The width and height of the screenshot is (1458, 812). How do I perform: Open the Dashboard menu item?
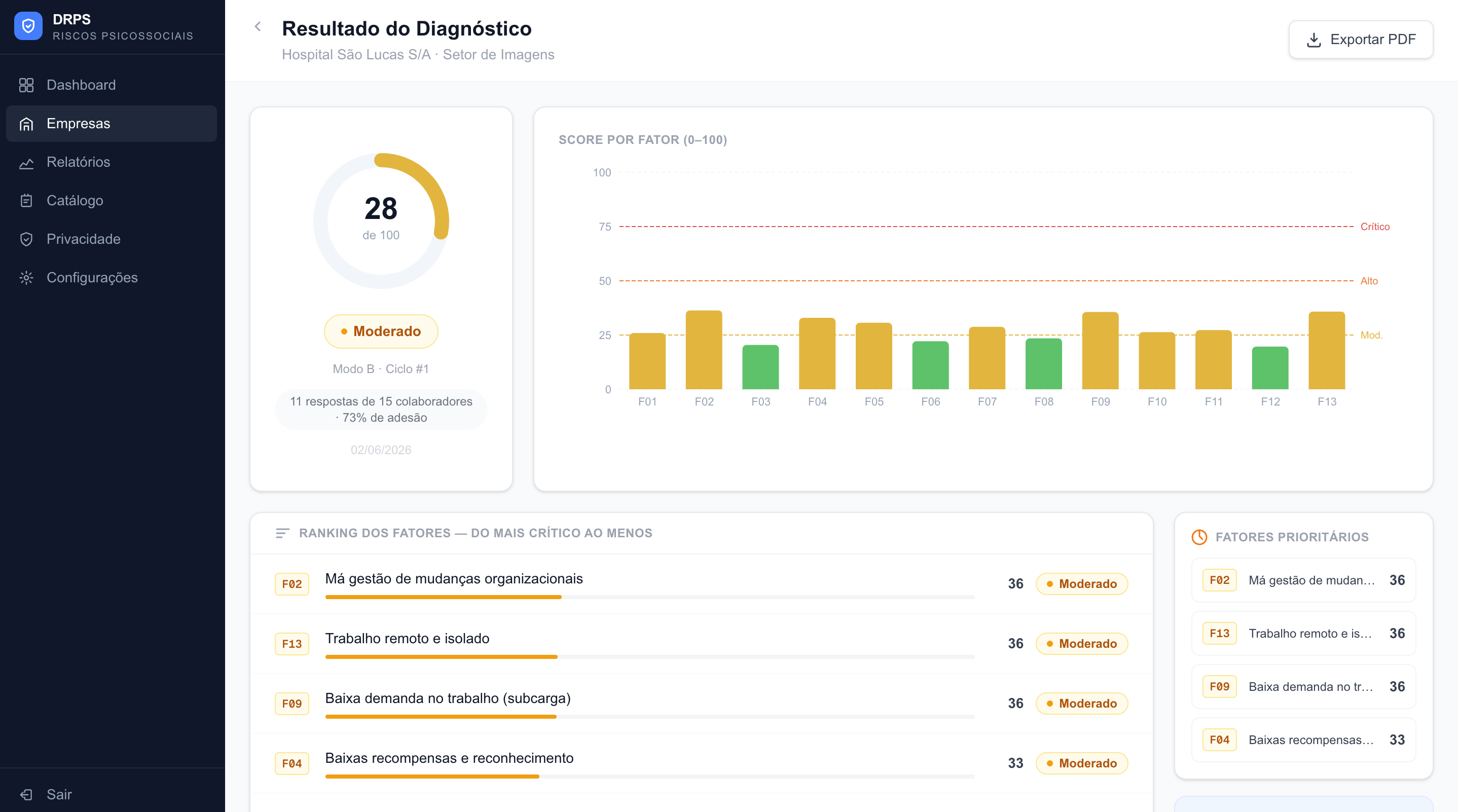[112, 85]
